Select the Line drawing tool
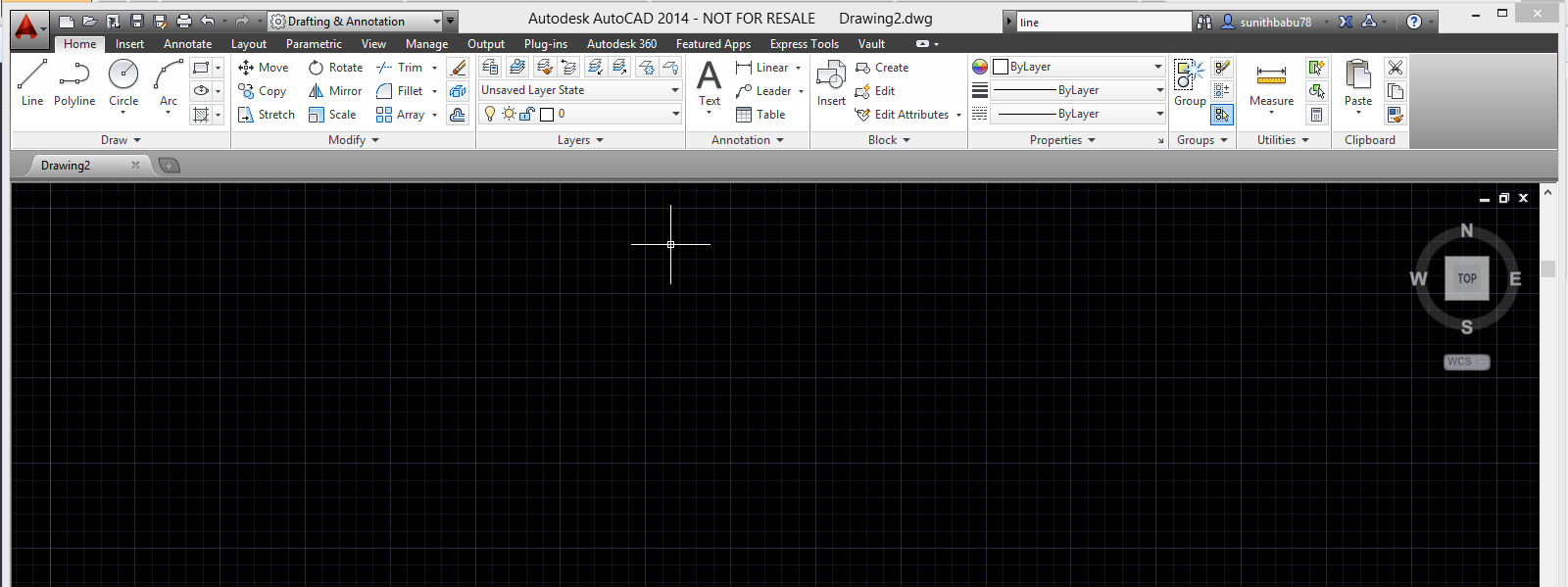 (32, 82)
